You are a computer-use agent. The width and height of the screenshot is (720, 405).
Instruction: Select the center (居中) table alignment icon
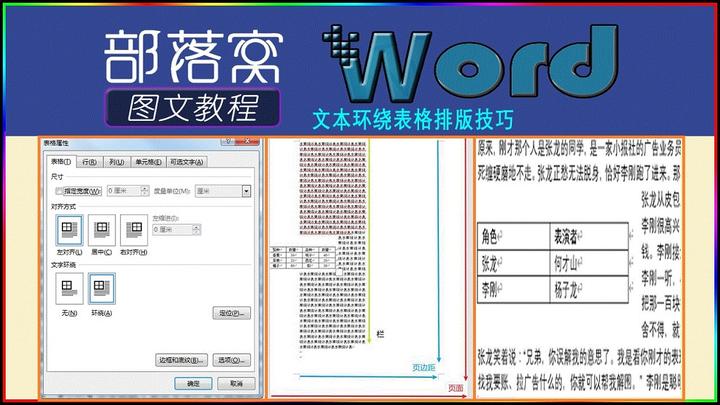pos(101,230)
